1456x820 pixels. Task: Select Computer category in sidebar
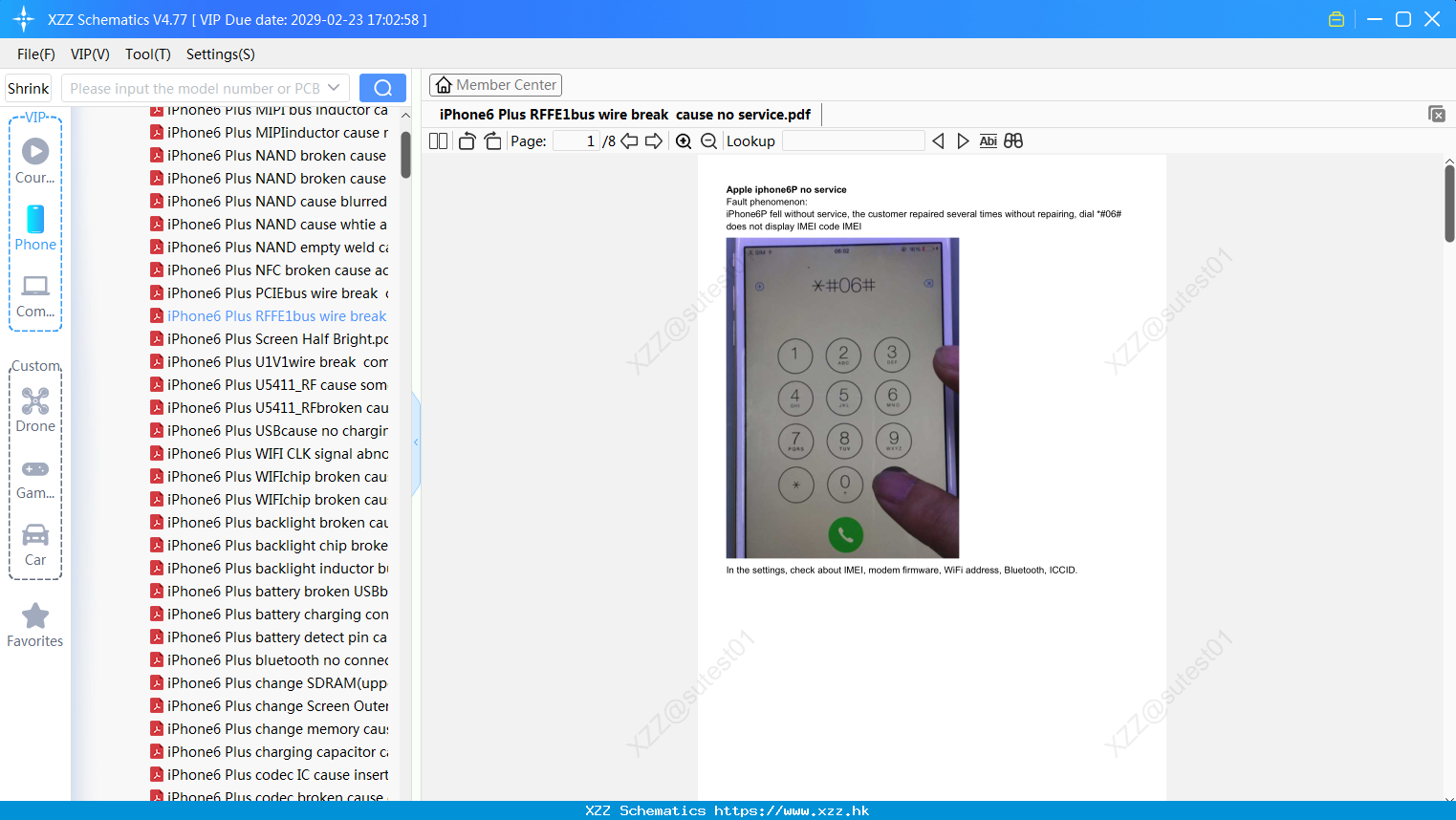(x=35, y=296)
